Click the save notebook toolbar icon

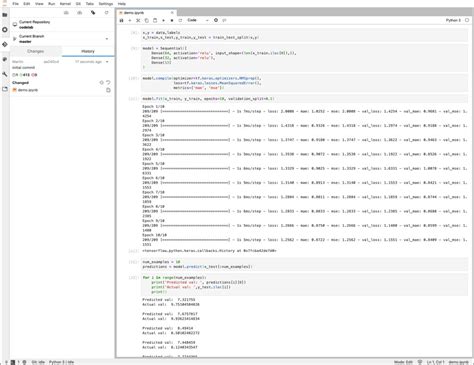pos(121,20)
